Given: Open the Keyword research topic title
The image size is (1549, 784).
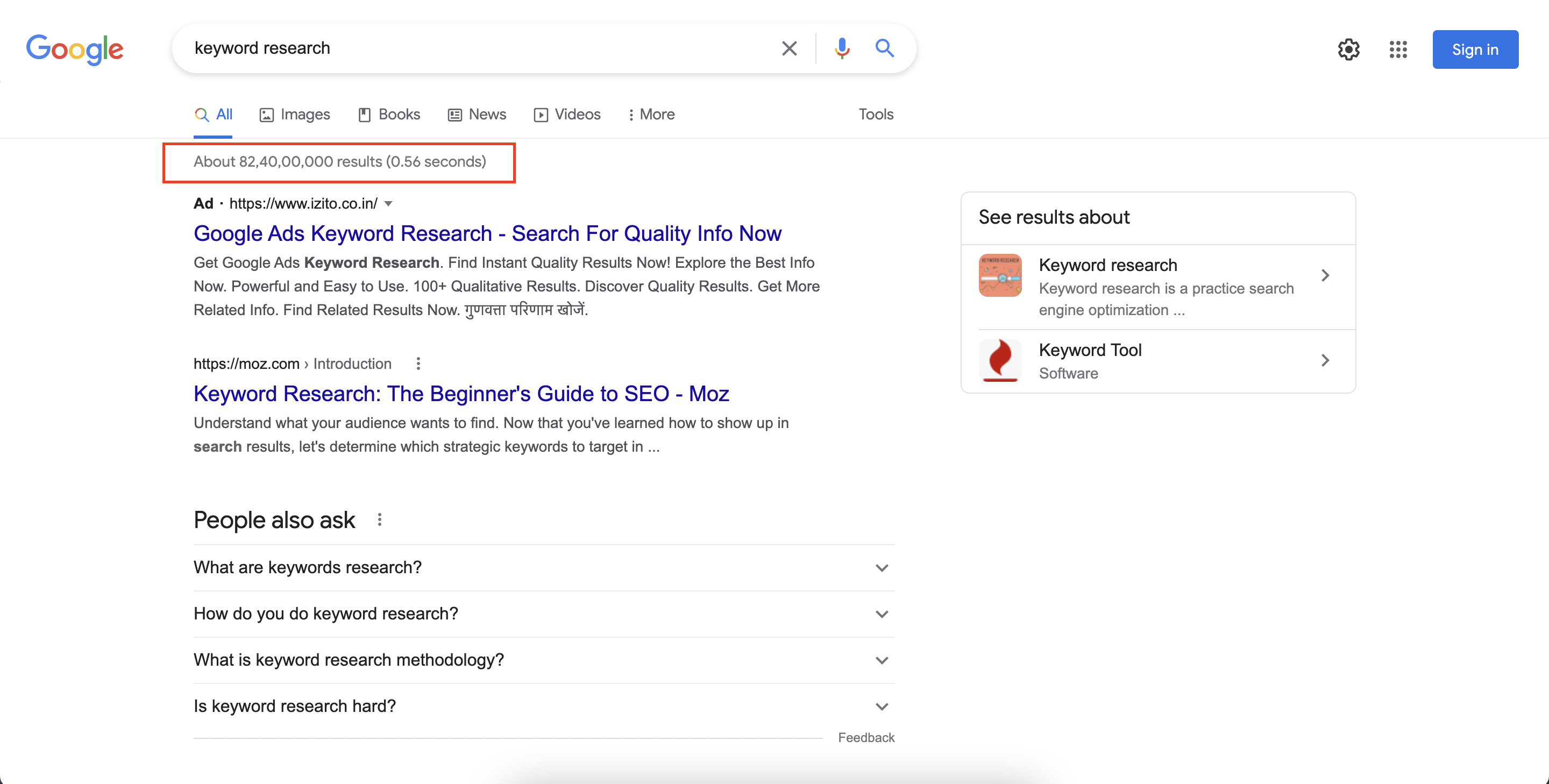Looking at the screenshot, I should click(x=1107, y=265).
